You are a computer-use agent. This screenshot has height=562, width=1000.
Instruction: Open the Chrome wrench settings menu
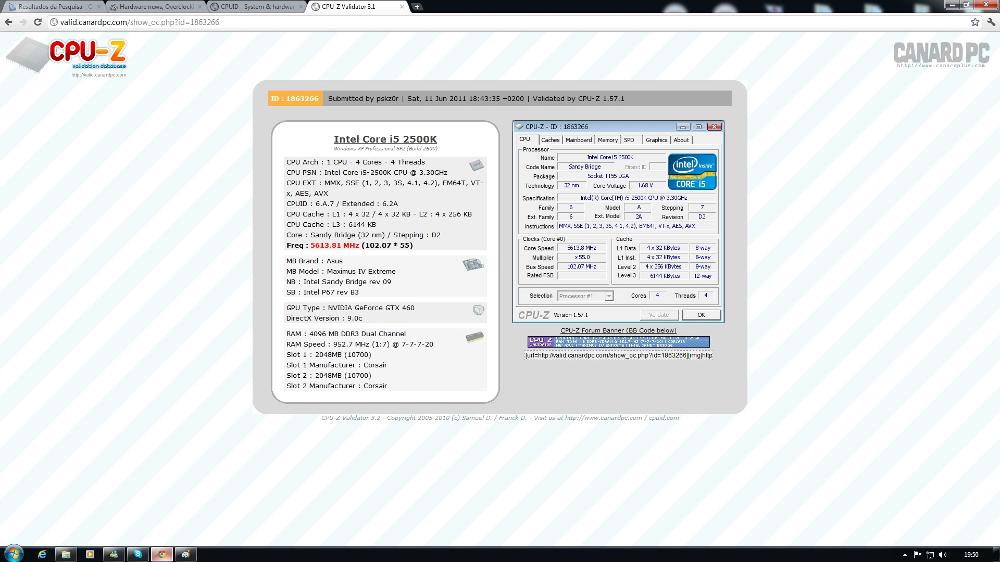pyautogui.click(x=991, y=22)
